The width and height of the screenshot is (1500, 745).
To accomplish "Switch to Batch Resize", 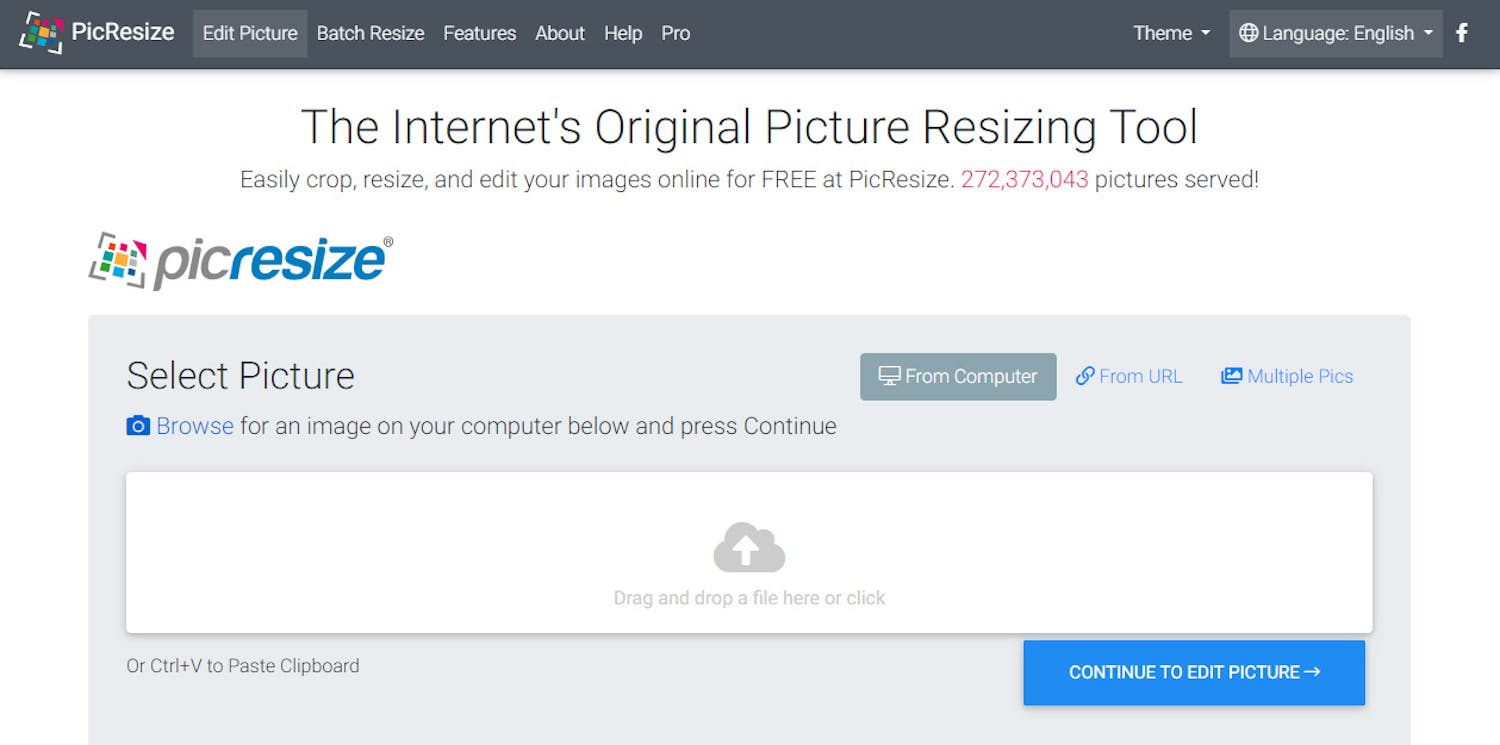I will pos(370,32).
